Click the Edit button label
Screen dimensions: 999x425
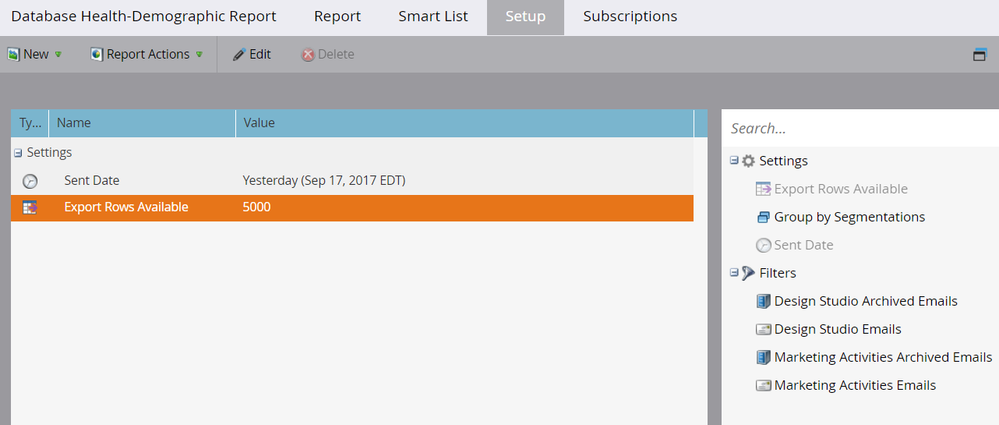pos(260,55)
